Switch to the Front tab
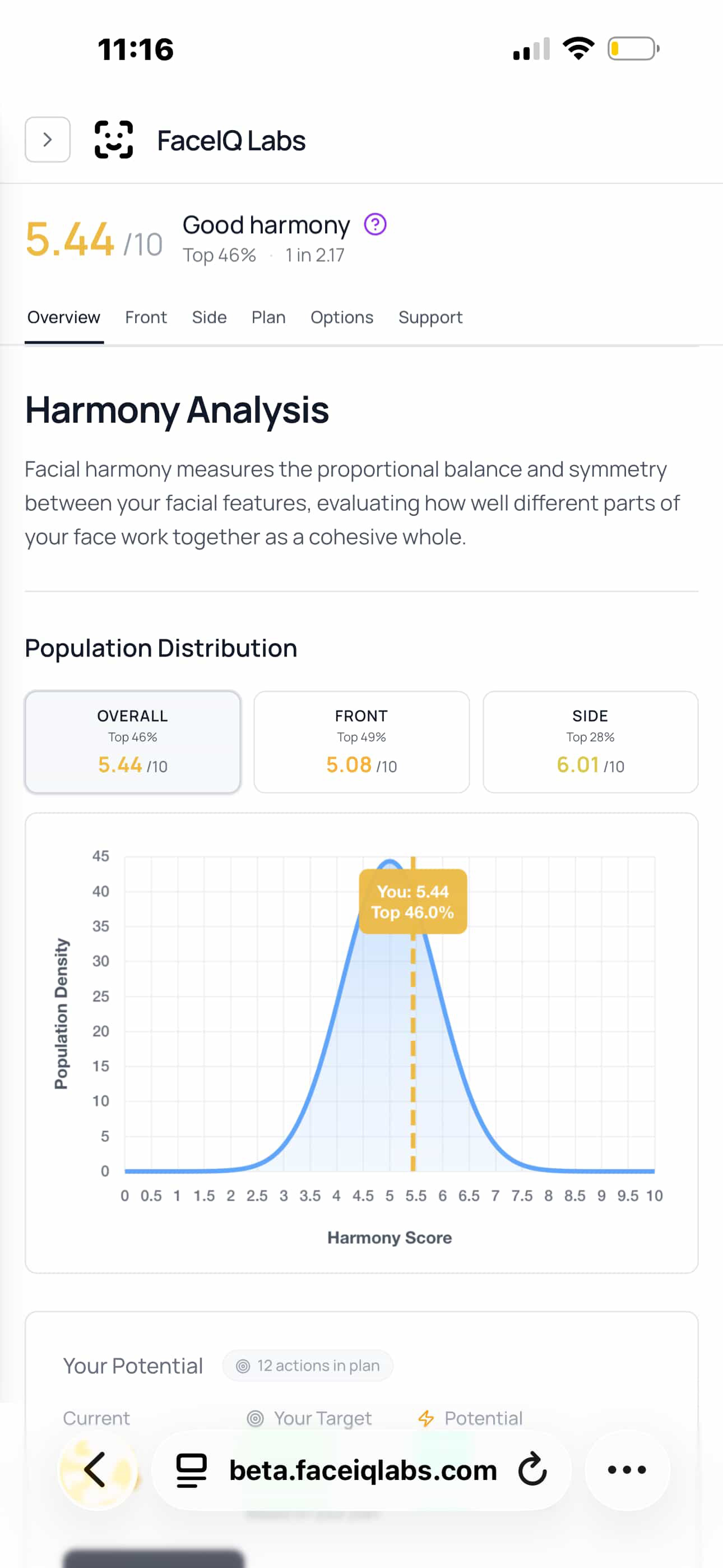Image resolution: width=723 pixels, height=1568 pixels. click(146, 318)
